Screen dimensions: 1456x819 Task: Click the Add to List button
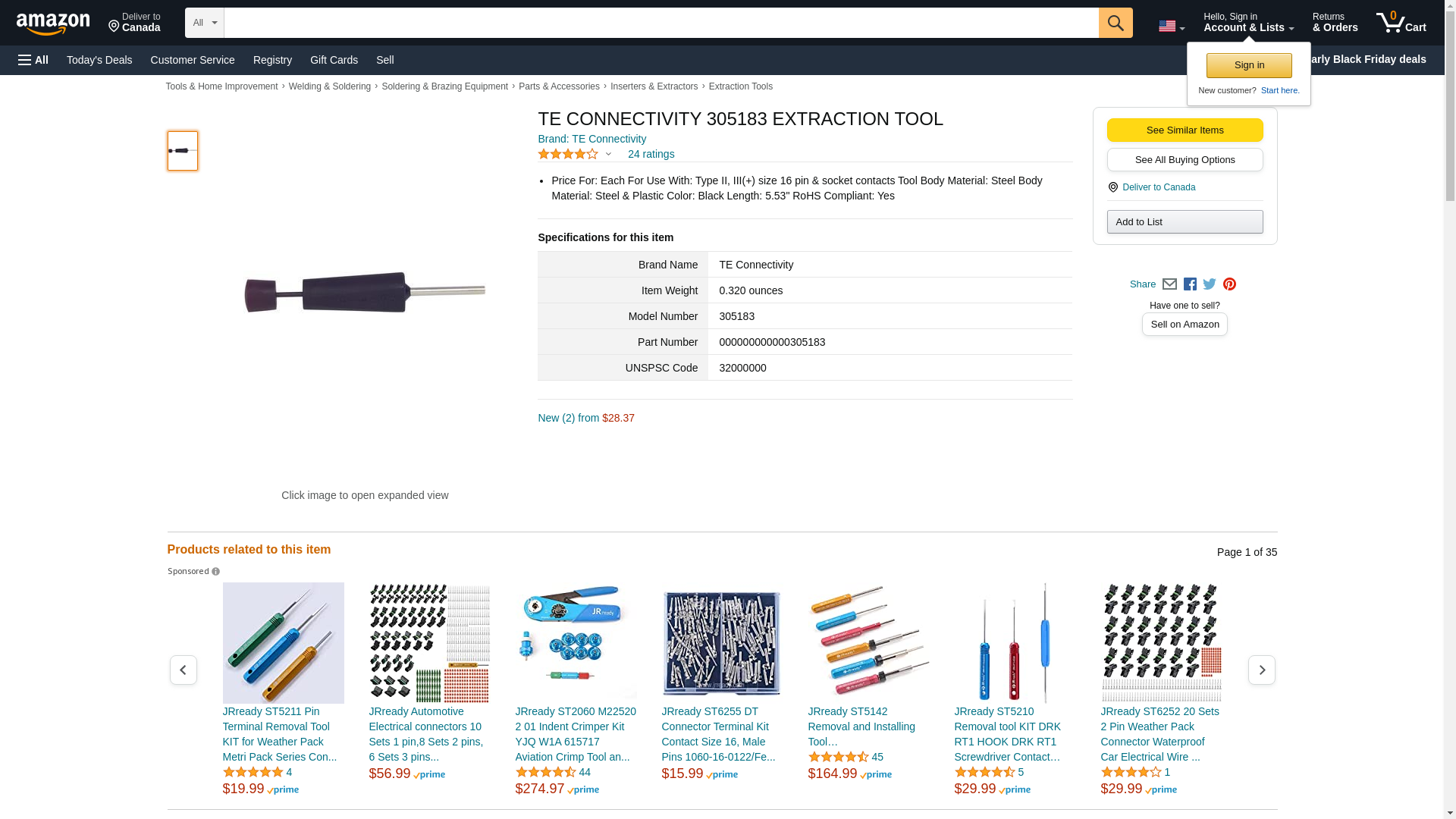(1185, 222)
